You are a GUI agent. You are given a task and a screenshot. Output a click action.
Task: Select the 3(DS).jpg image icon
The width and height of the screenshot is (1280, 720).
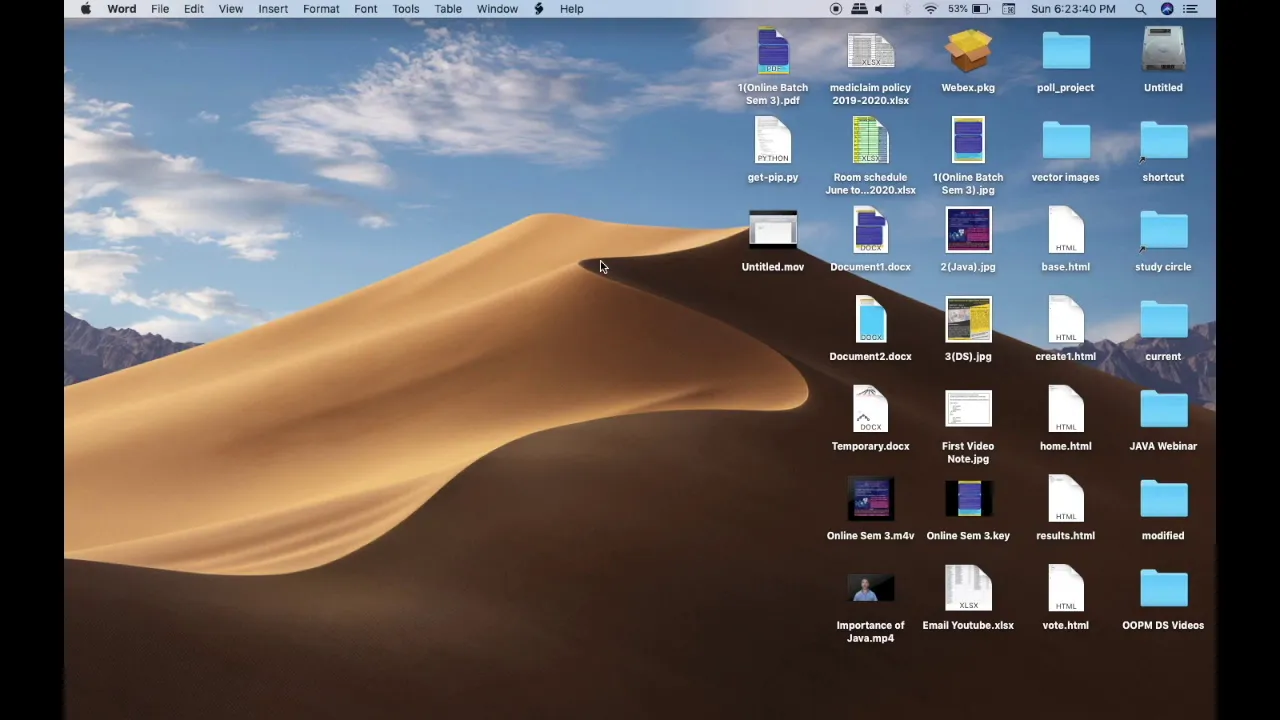pos(968,320)
